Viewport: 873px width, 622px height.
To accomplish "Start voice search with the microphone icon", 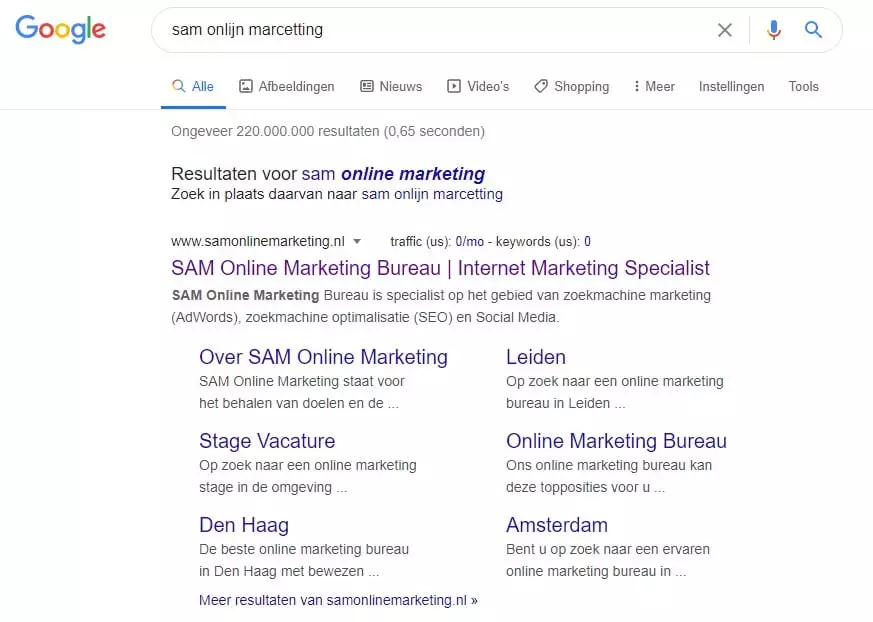I will tap(773, 30).
